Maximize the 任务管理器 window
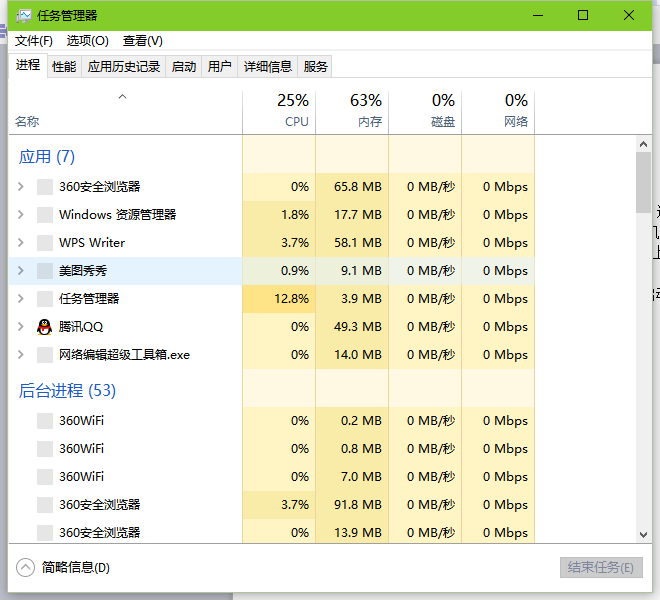Viewport: 660px width, 600px height. coord(583,16)
